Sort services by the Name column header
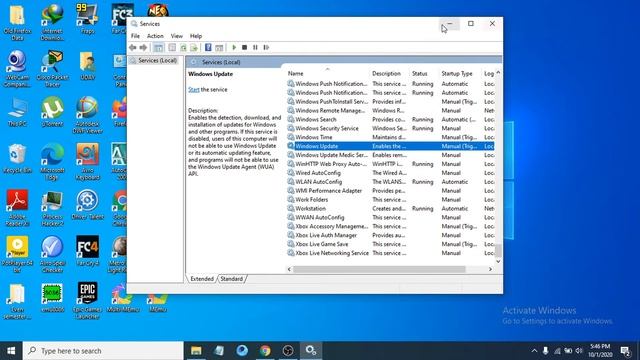Viewport: 640px width, 360px height. click(x=327, y=73)
